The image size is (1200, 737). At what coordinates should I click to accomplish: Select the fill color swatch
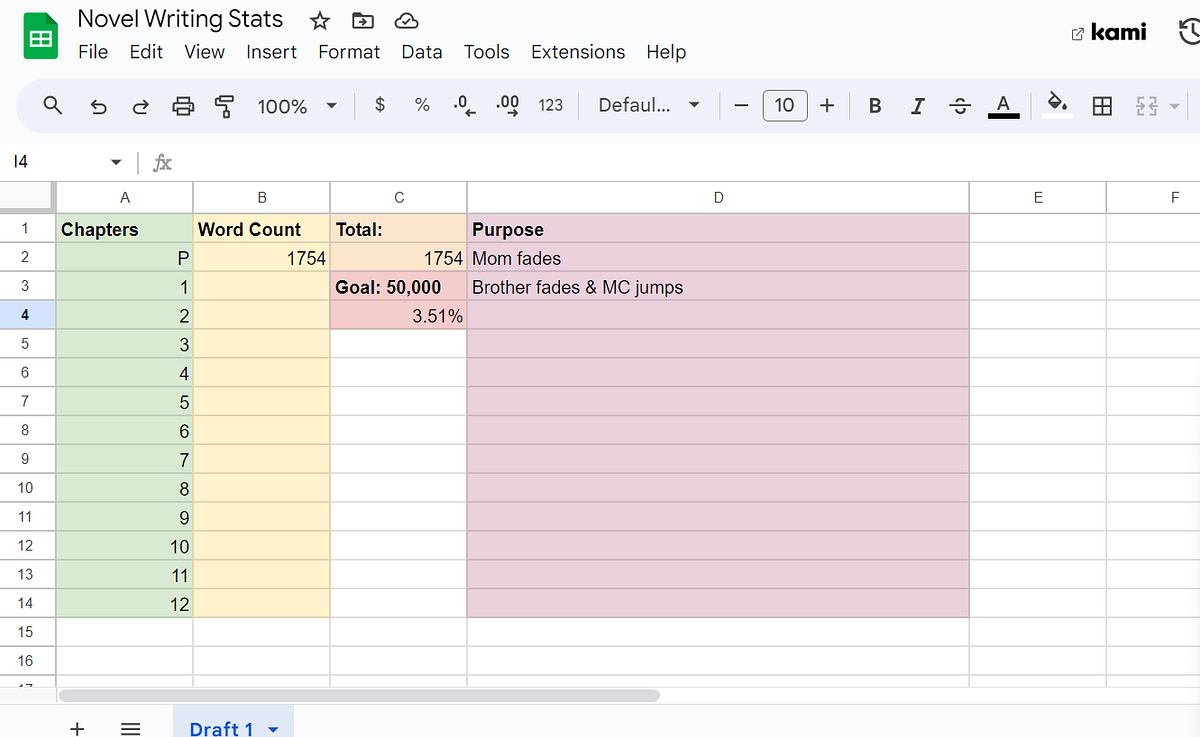point(1057,105)
